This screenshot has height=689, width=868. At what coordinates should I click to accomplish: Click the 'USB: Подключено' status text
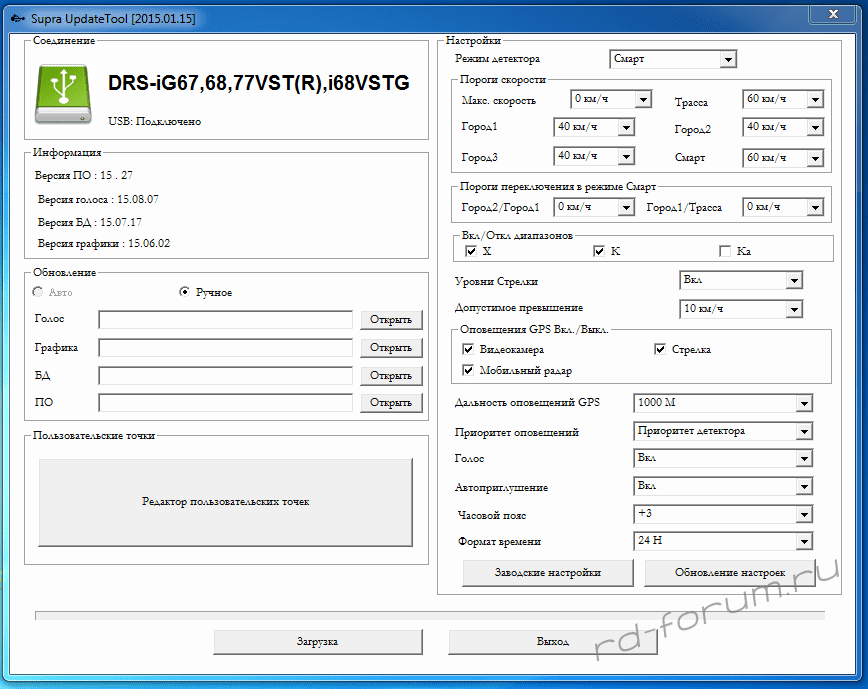pos(154,122)
